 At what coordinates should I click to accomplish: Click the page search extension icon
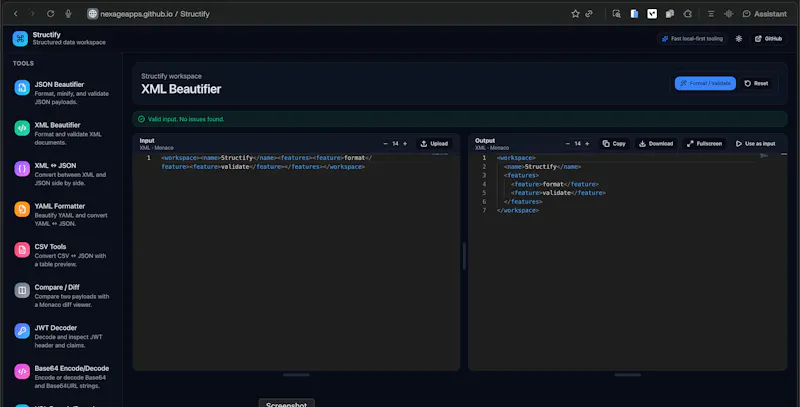(x=616, y=14)
